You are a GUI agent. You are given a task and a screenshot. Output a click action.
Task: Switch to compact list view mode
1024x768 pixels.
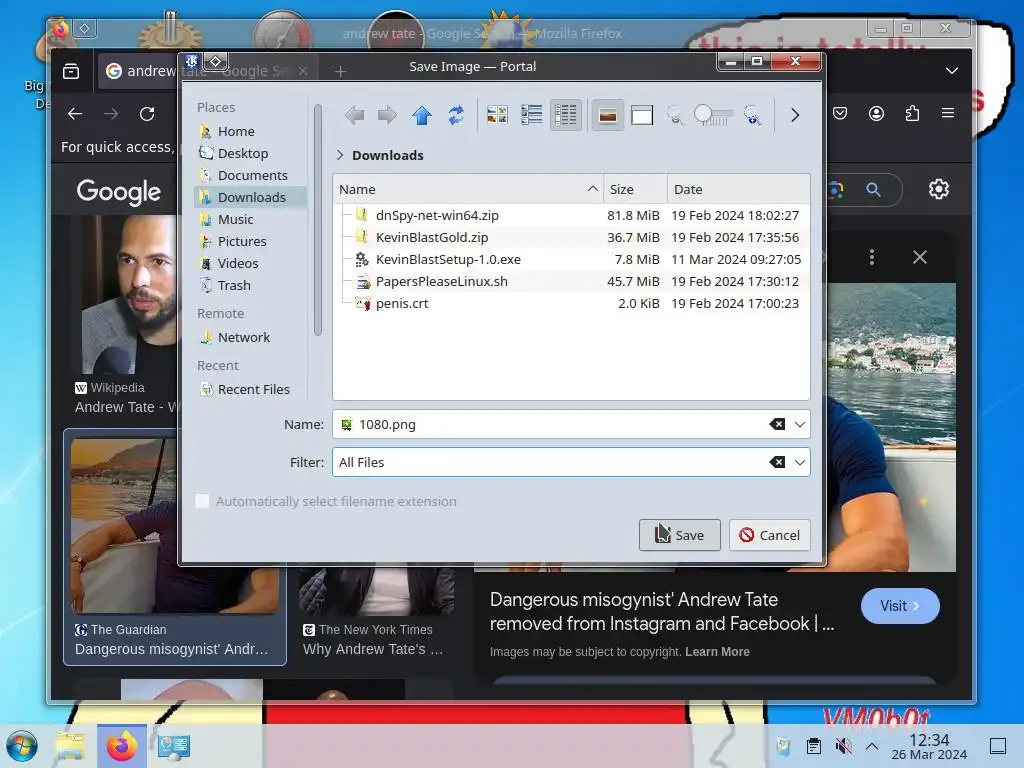click(x=531, y=116)
